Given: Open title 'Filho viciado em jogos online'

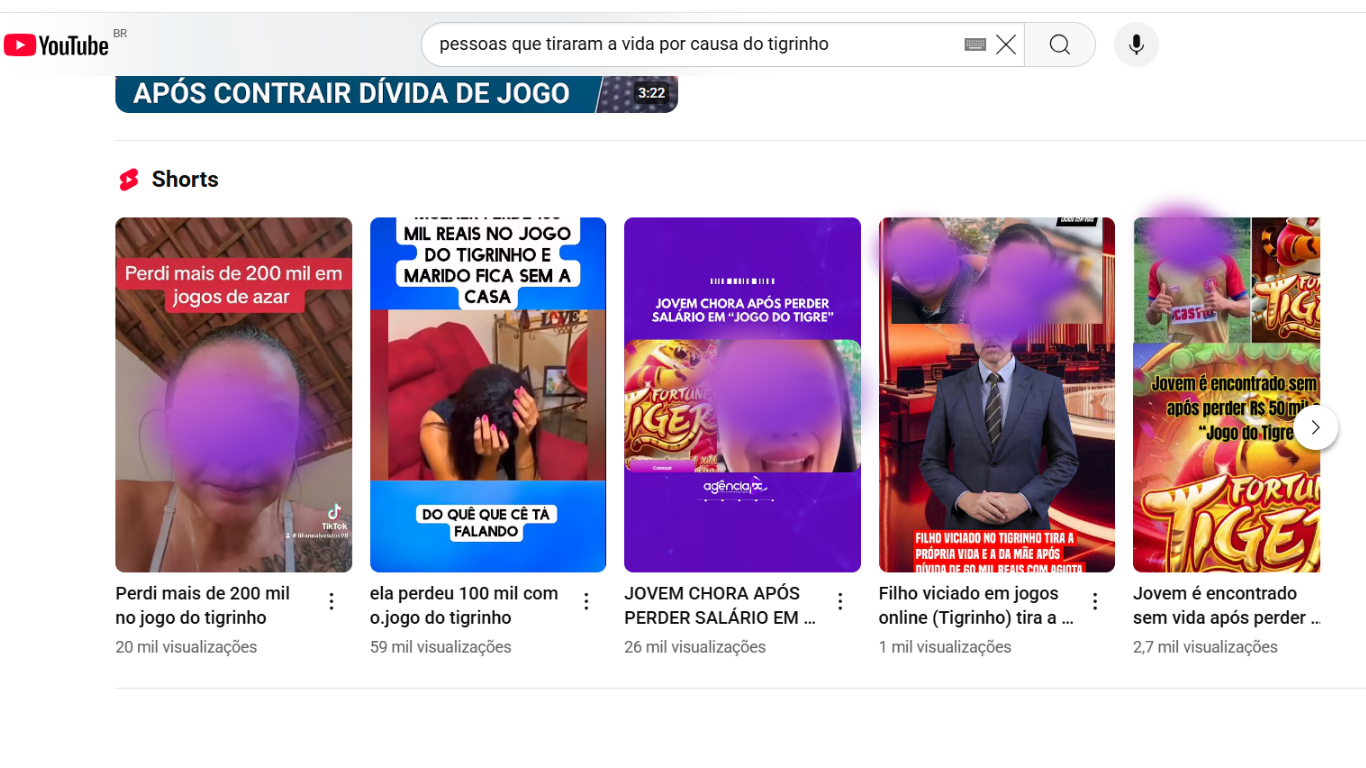Looking at the screenshot, I should [x=976, y=605].
